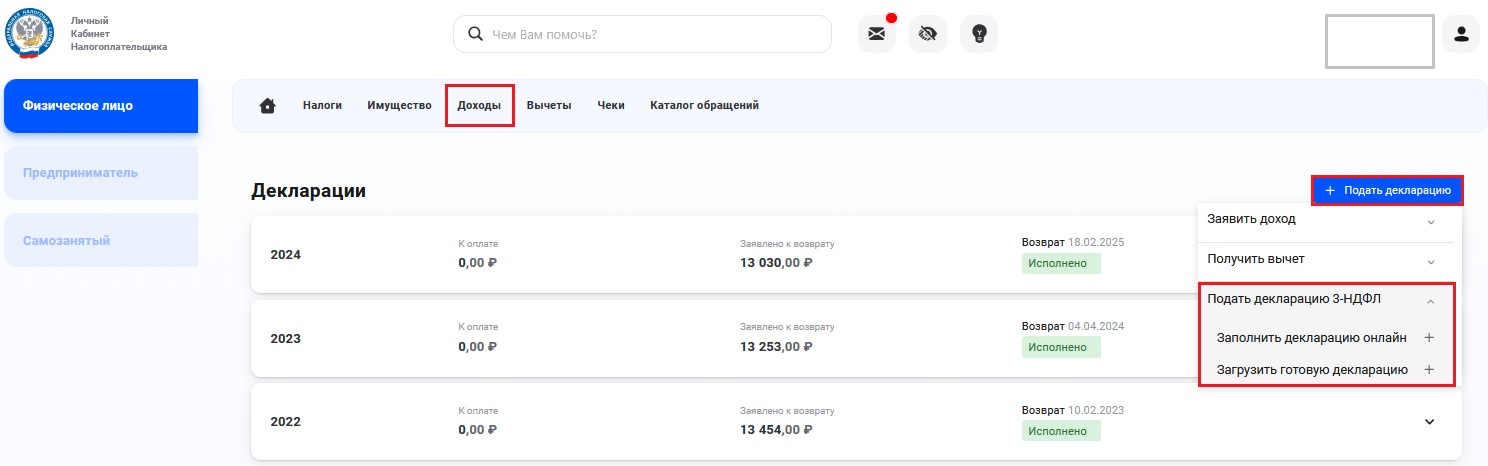Expand the Получить вычет section
1488x466 pixels.
point(1430,261)
